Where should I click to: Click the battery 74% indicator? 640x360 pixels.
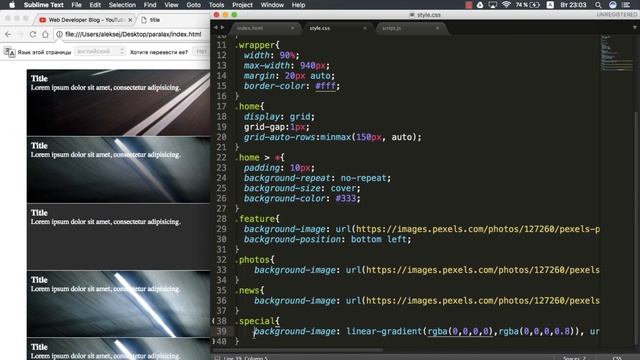(527, 5)
